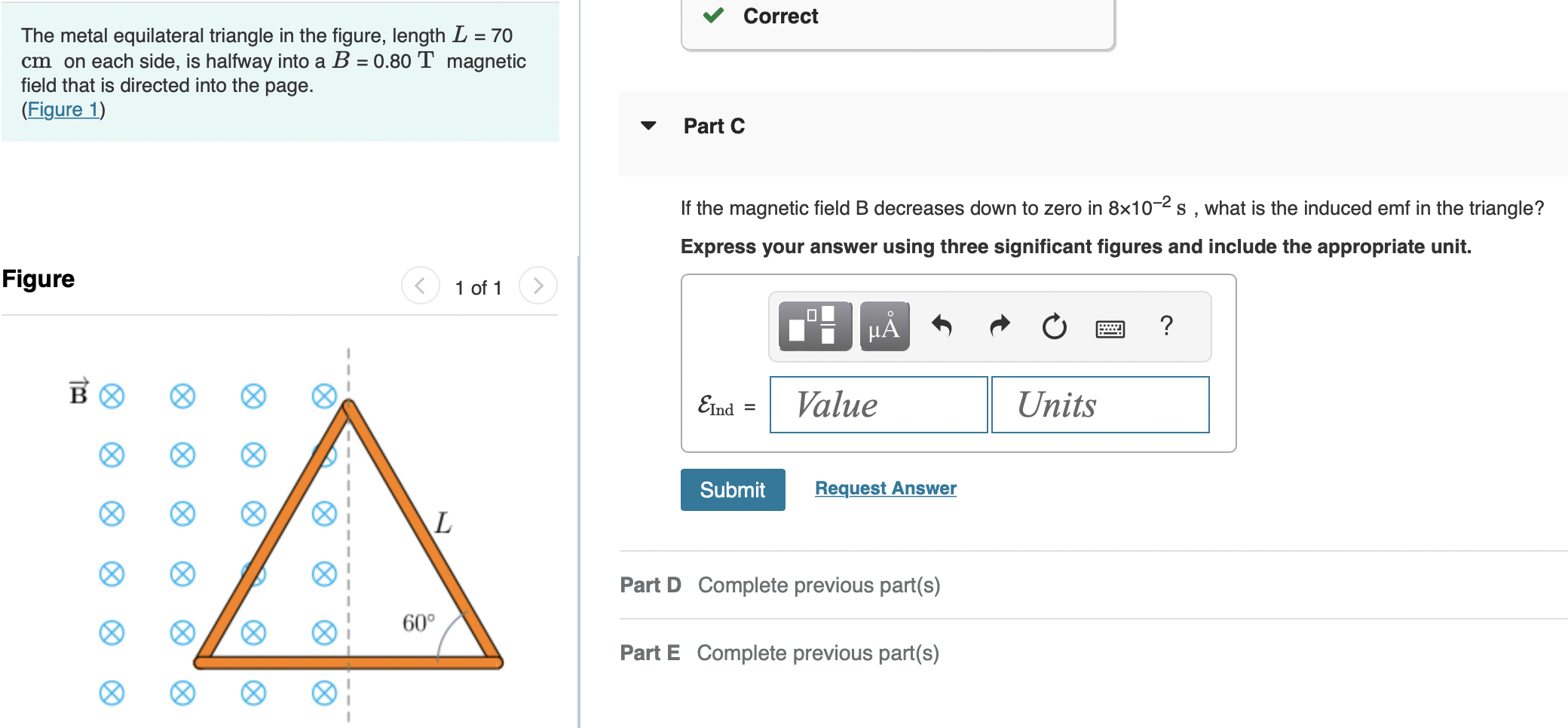Screen dimensions: 1568x728
Task: Expand the Part D section
Action: point(650,584)
